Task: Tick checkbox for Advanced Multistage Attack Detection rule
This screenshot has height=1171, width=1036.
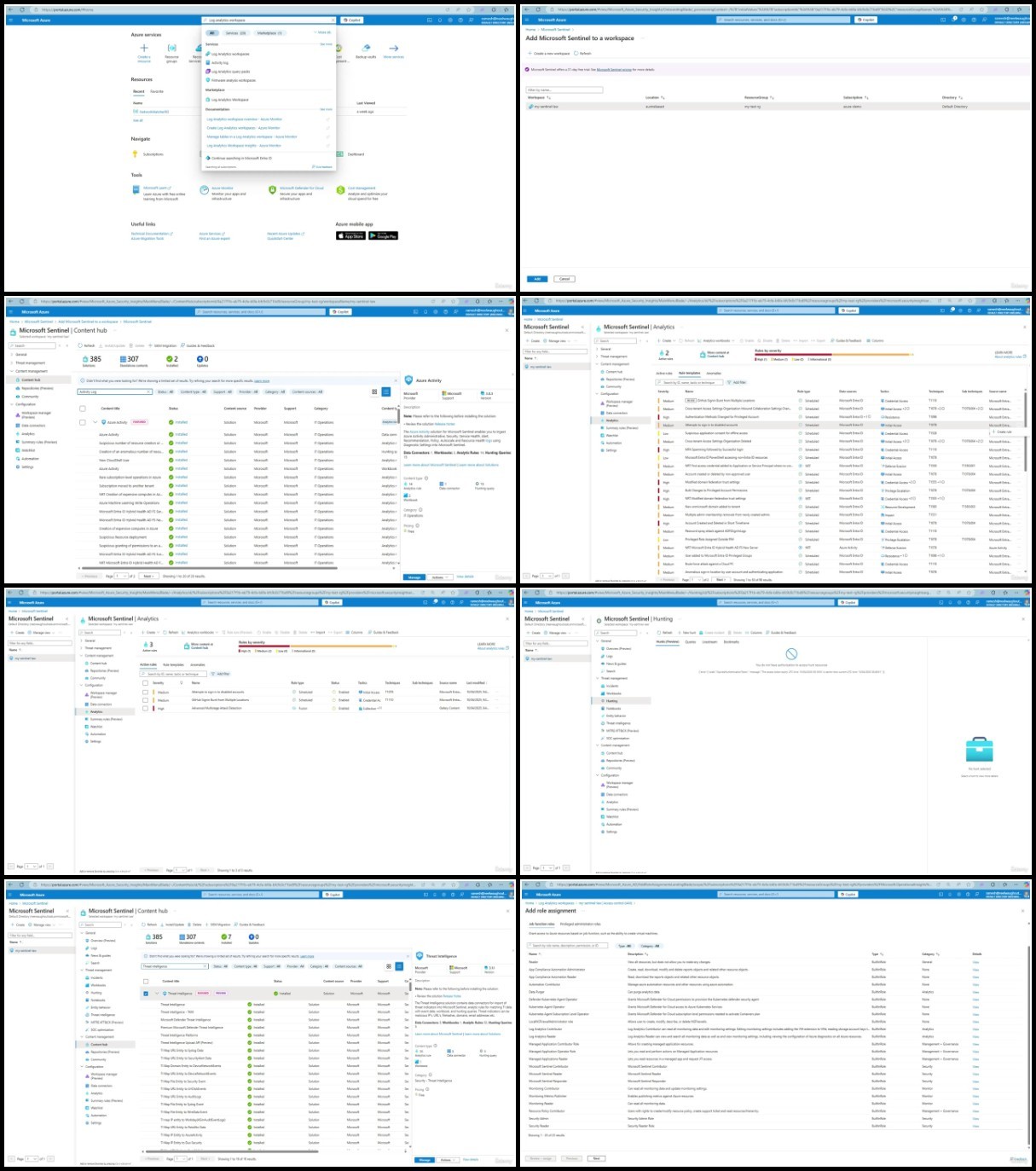Action: tap(145, 709)
